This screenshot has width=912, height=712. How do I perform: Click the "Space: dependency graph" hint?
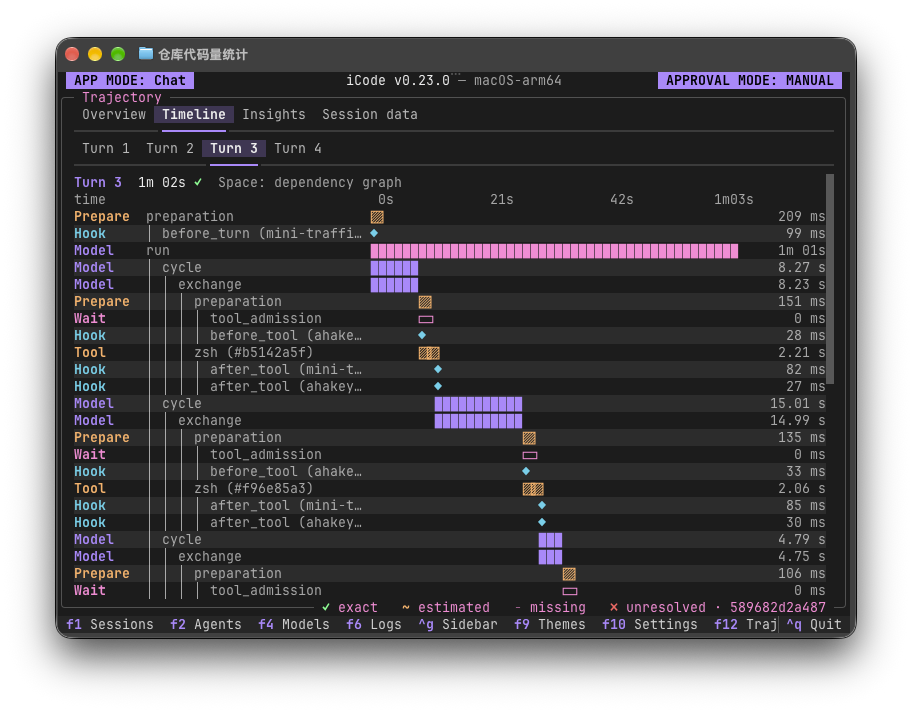pyautogui.click(x=309, y=183)
